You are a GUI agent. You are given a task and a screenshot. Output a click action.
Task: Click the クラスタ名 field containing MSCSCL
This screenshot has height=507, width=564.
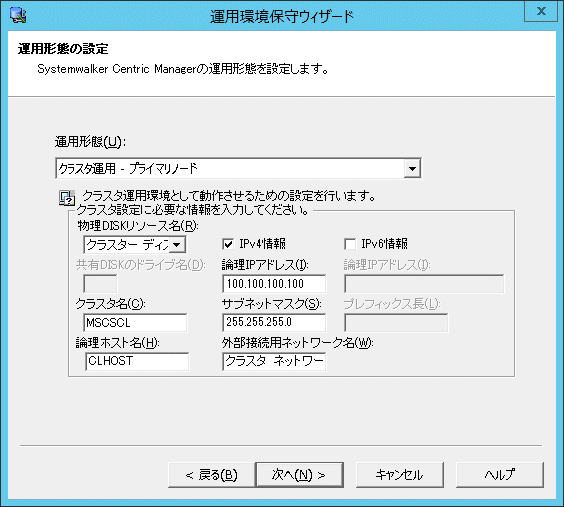(135, 323)
